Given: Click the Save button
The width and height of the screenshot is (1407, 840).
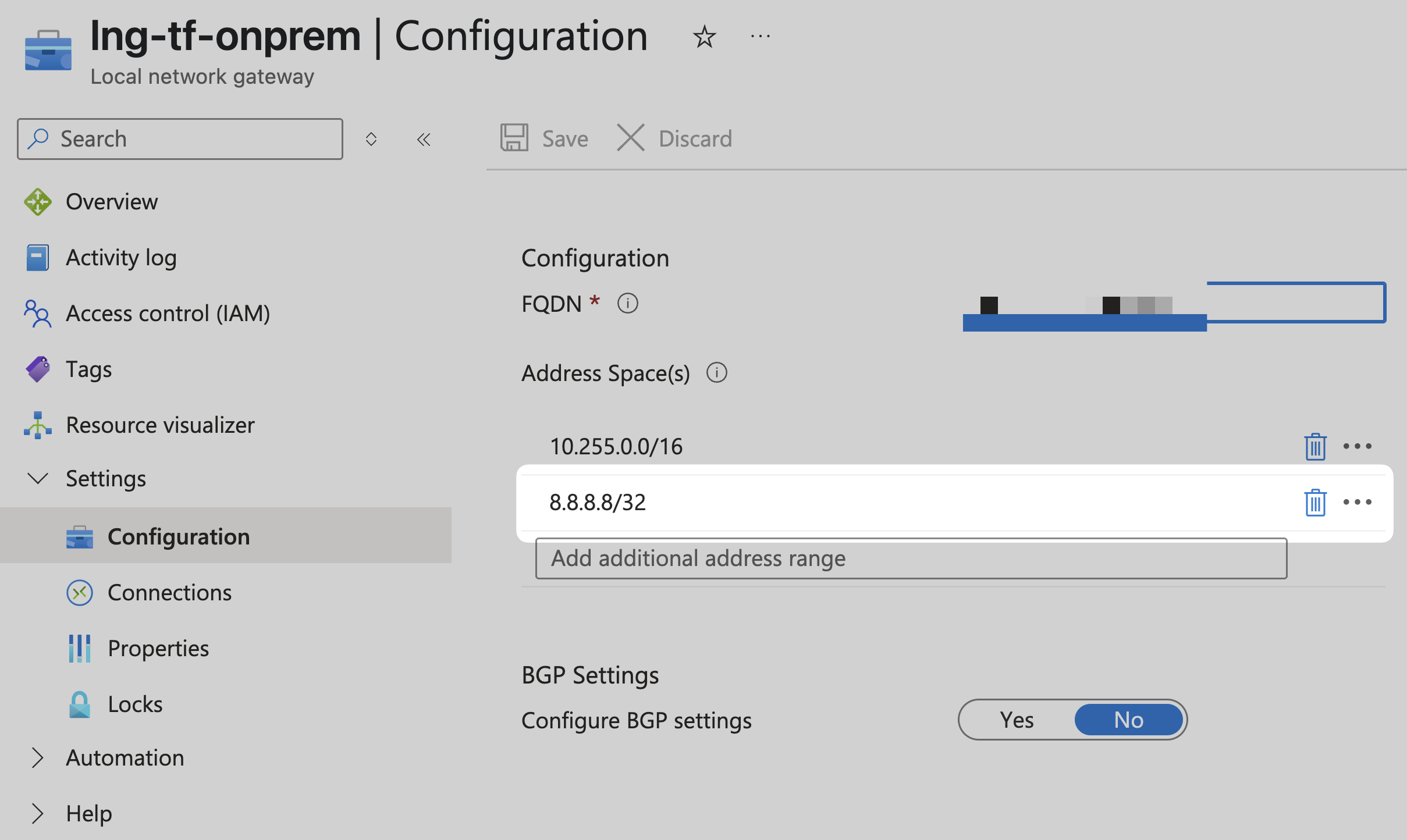Looking at the screenshot, I should [545, 139].
